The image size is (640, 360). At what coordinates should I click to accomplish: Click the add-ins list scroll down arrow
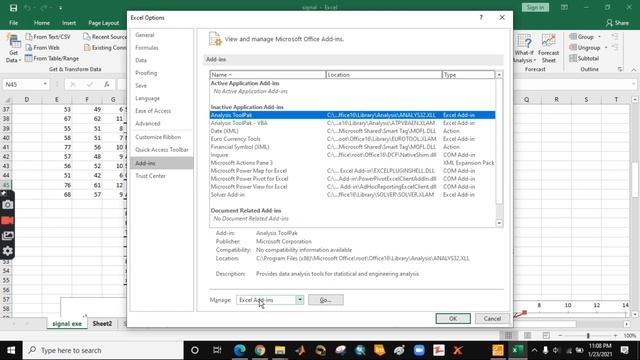coord(499,223)
